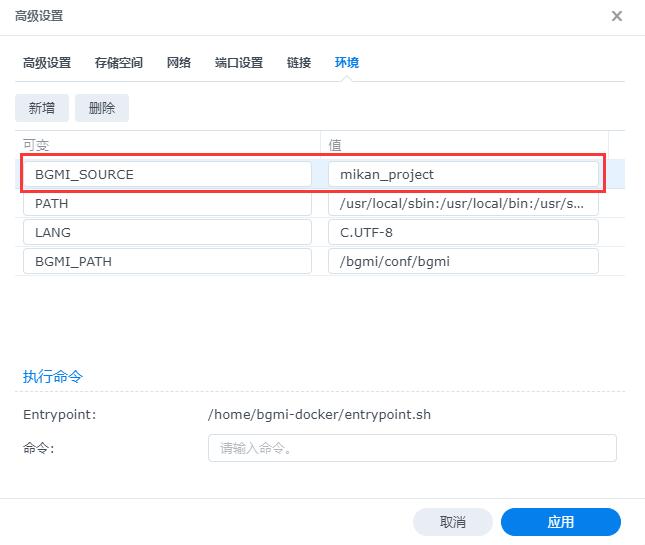Click the blue 应用 button

560,522
